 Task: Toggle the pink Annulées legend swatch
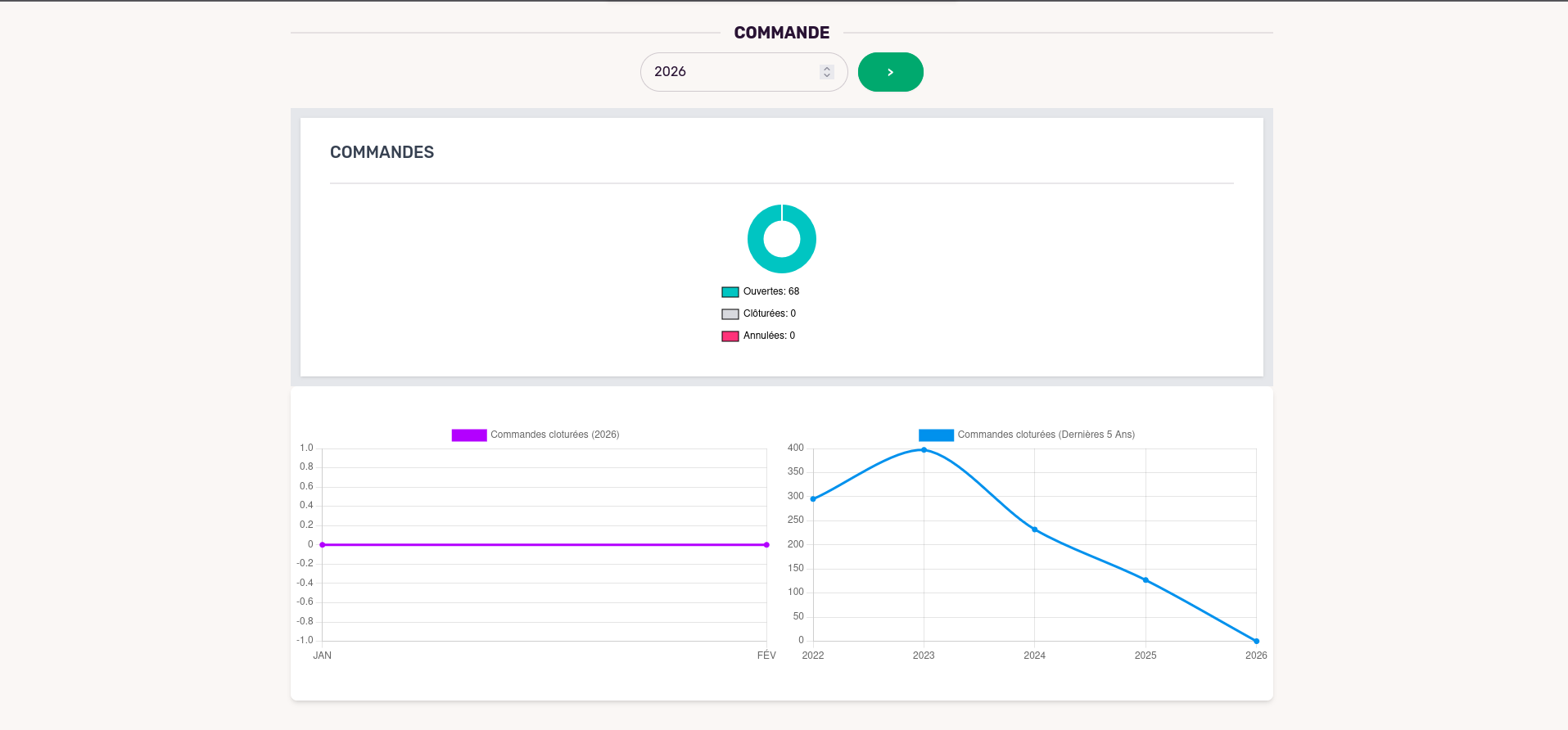click(730, 336)
